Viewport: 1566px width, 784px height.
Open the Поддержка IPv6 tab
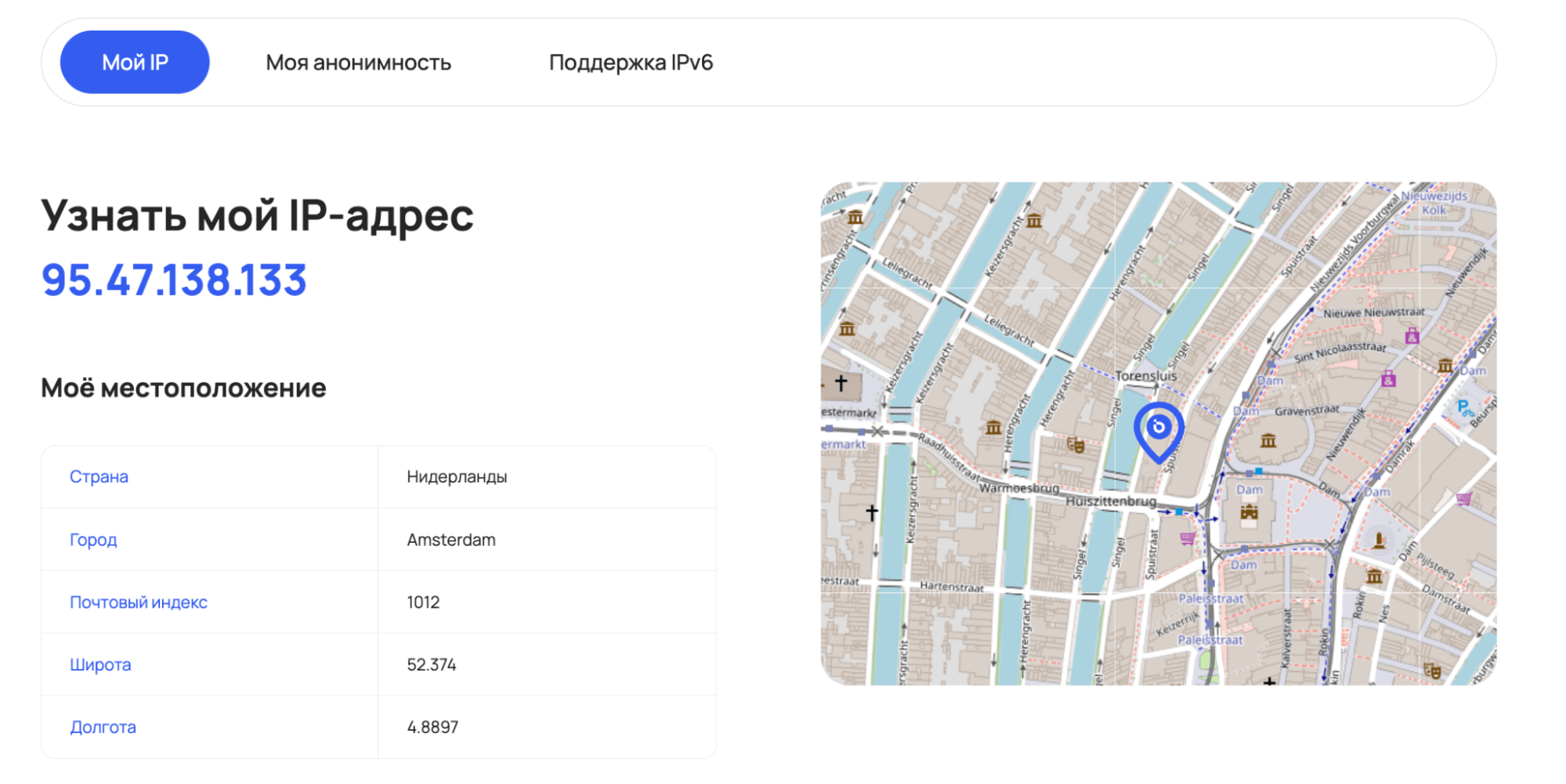pyautogui.click(x=631, y=63)
